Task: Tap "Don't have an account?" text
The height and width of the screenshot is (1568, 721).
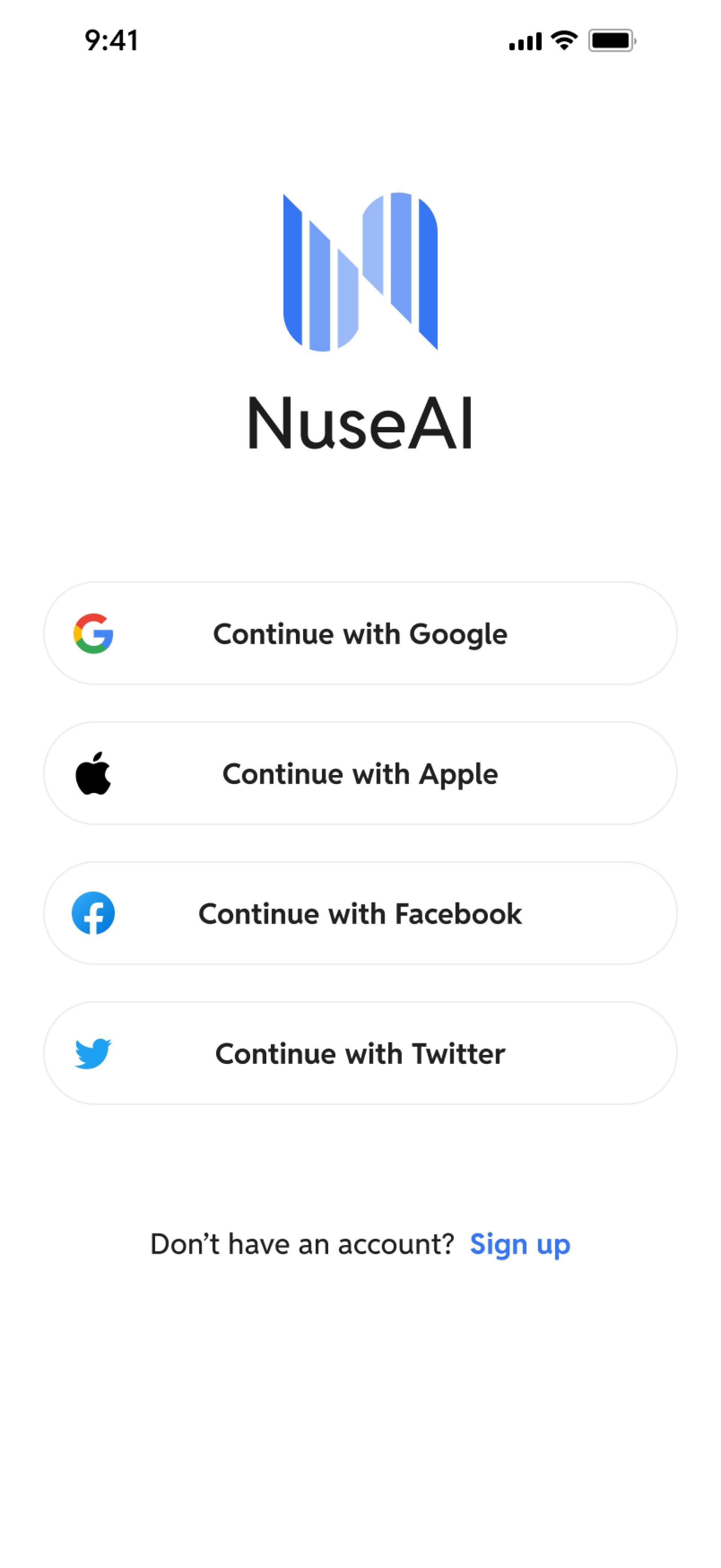Action: tap(302, 1243)
